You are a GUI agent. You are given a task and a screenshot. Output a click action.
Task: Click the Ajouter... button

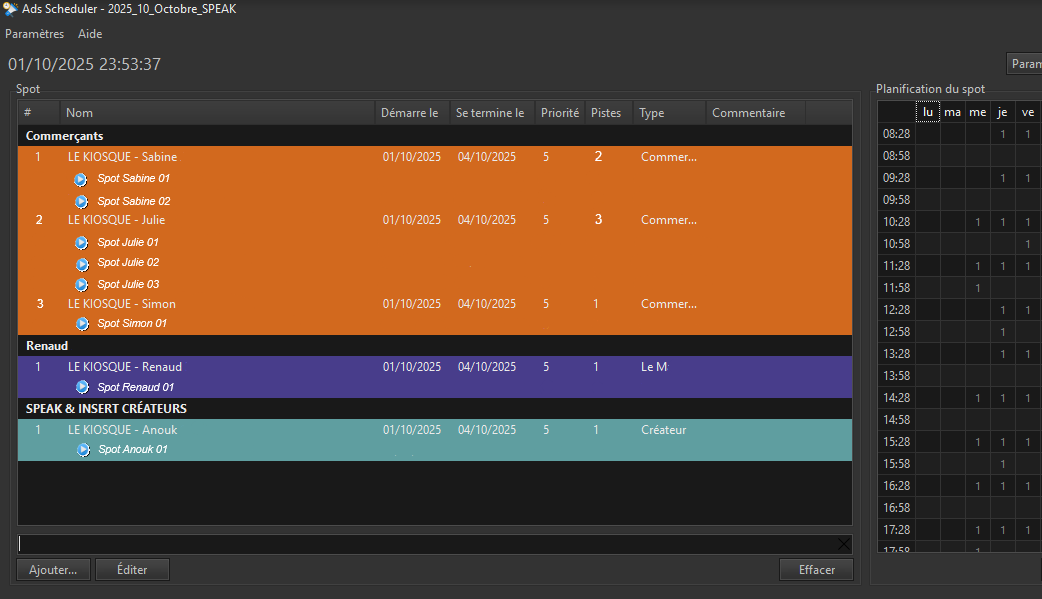(x=53, y=569)
